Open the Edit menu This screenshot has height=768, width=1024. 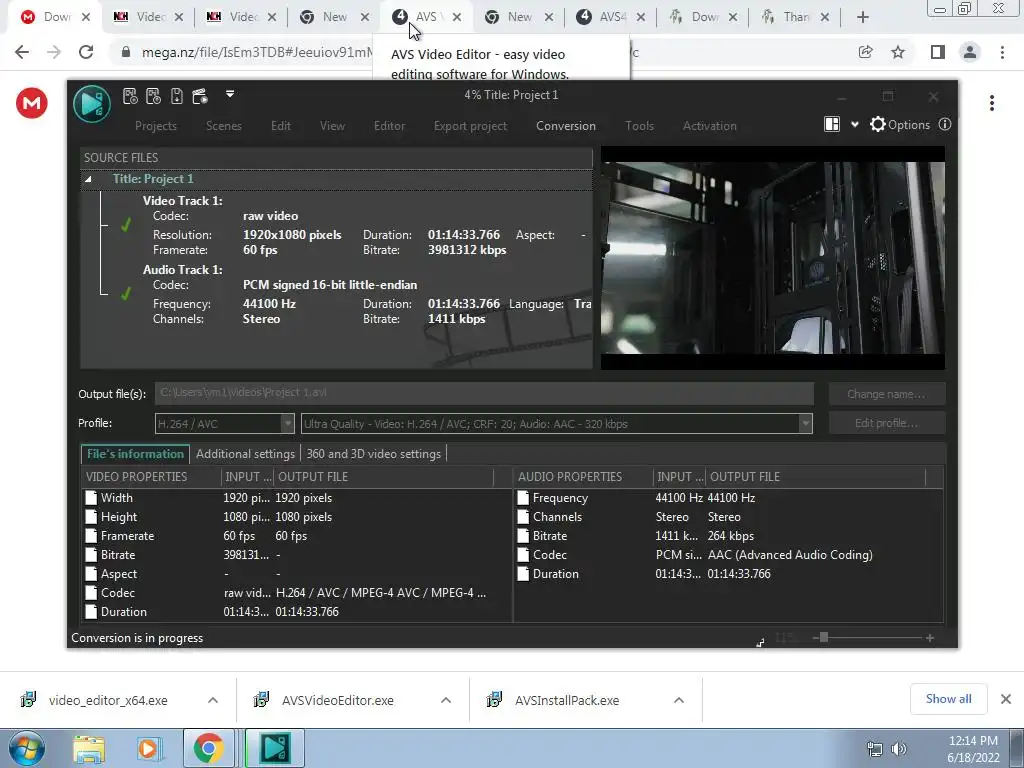[x=281, y=126]
